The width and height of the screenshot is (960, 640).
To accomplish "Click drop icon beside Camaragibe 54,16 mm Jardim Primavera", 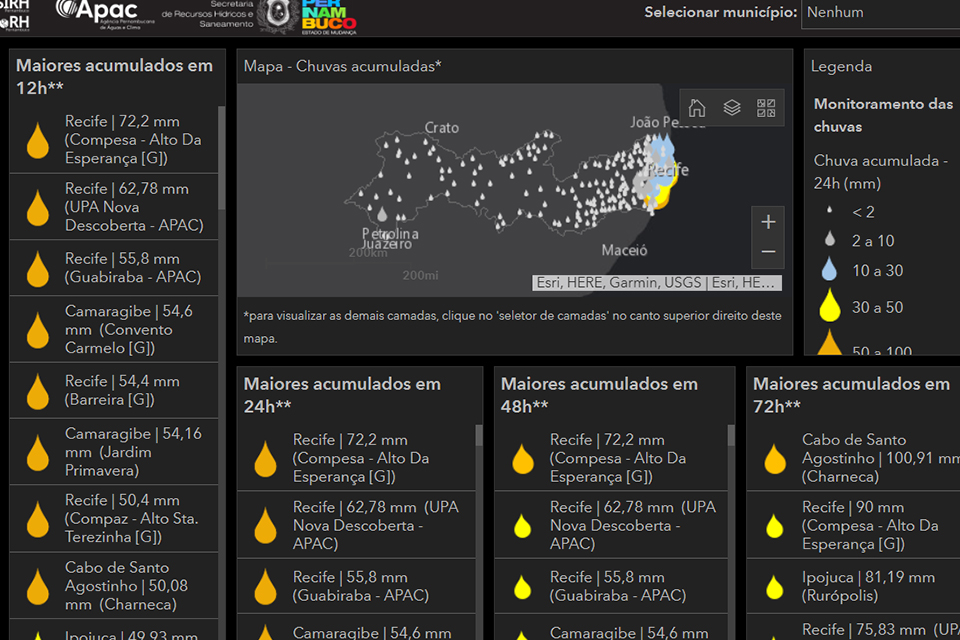I will click(38, 453).
